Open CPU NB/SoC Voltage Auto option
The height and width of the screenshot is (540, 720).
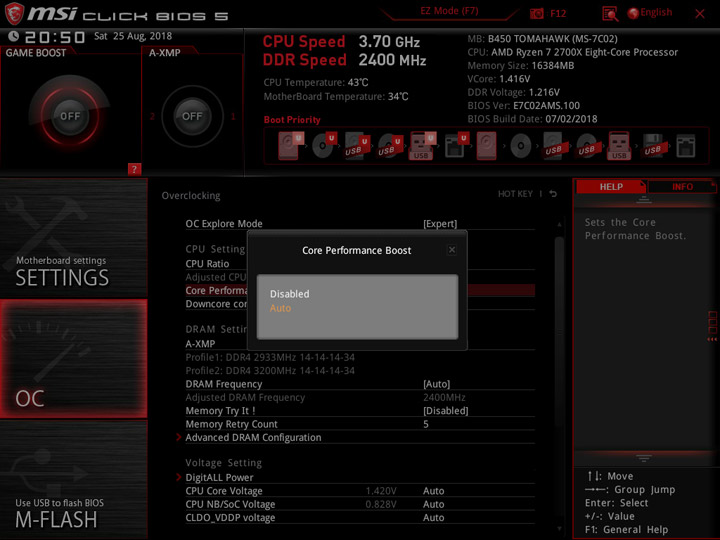(433, 504)
